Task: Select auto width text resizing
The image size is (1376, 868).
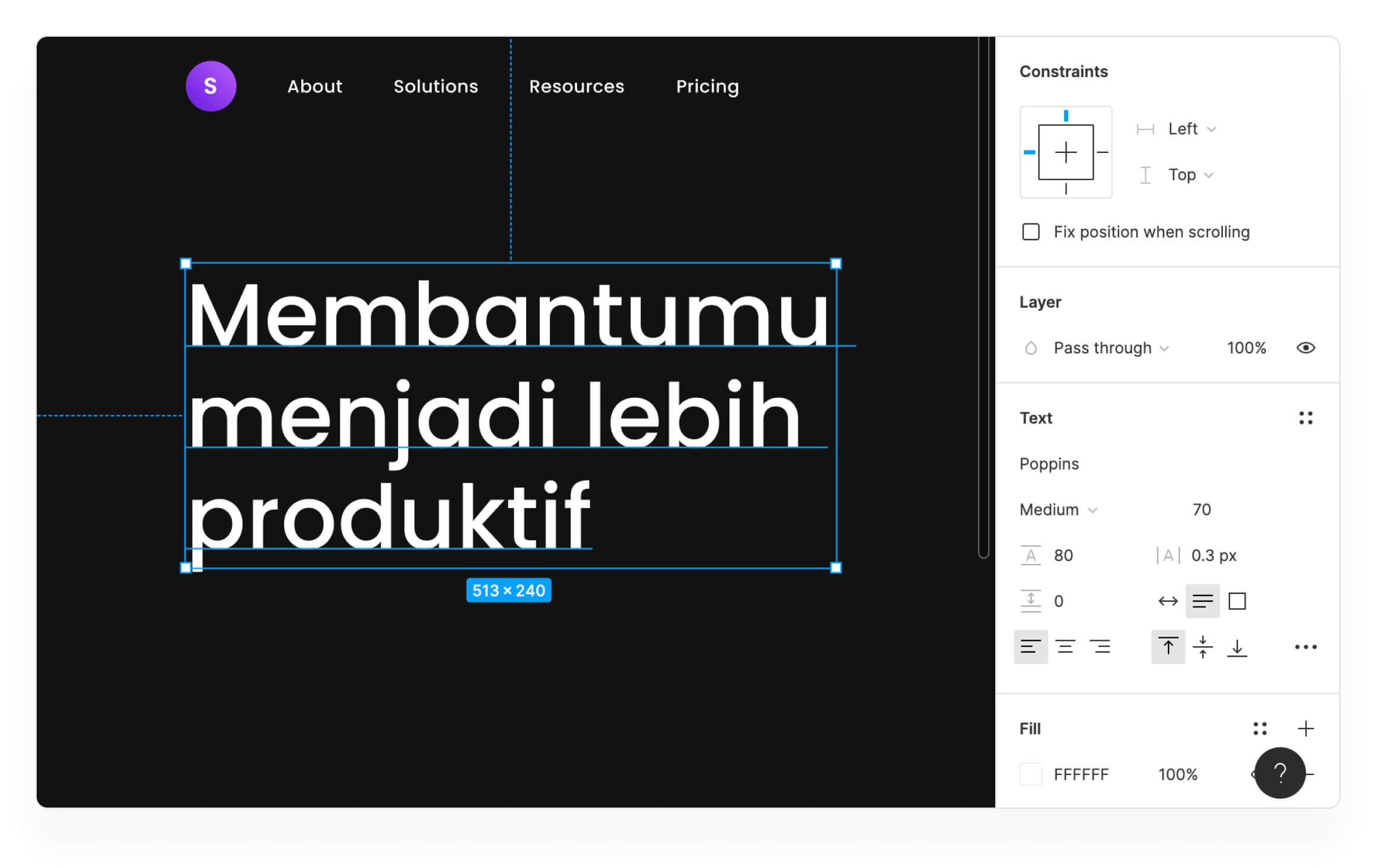Action: pos(1168,601)
